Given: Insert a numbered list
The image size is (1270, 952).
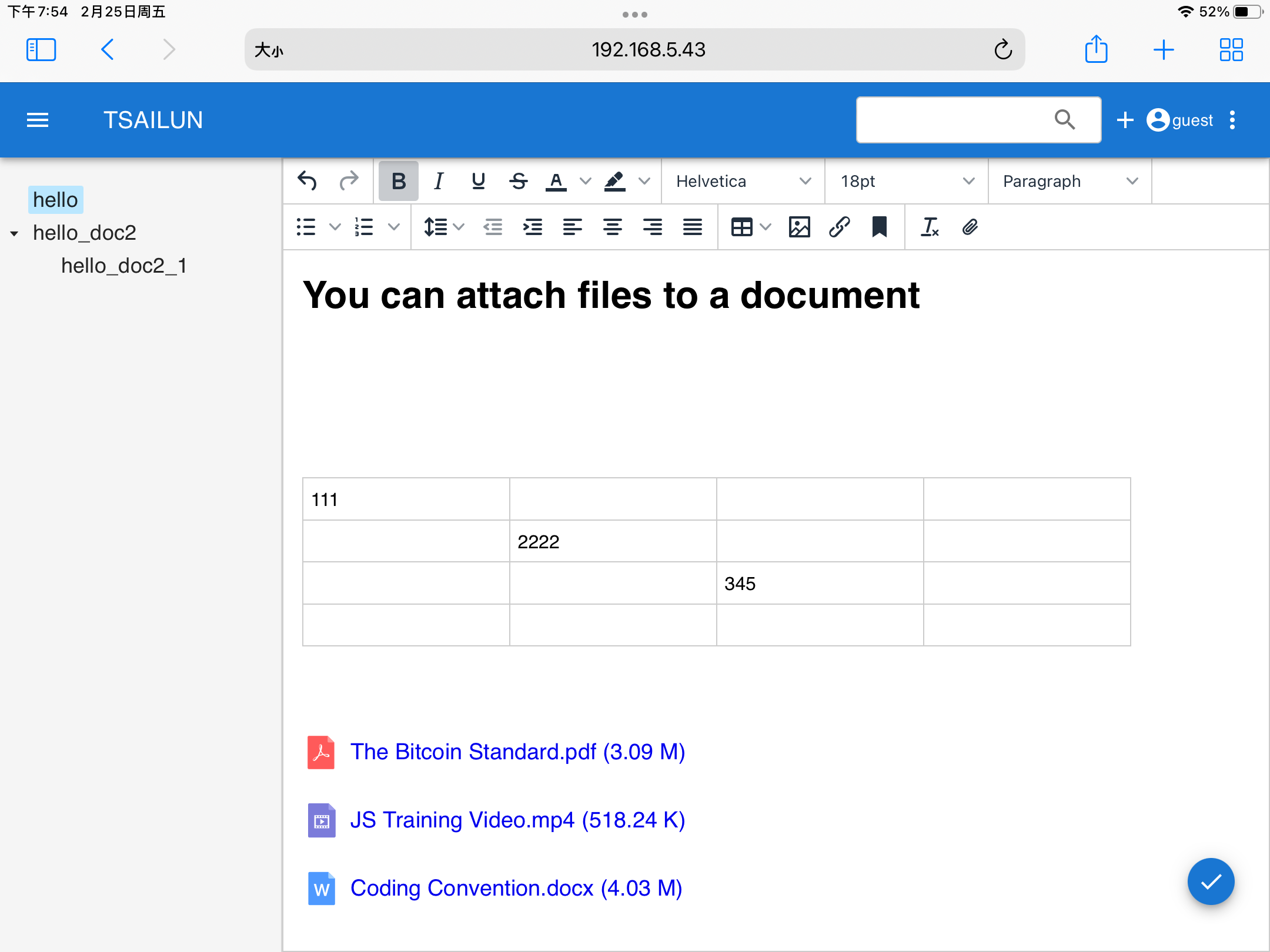Looking at the screenshot, I should tap(365, 227).
